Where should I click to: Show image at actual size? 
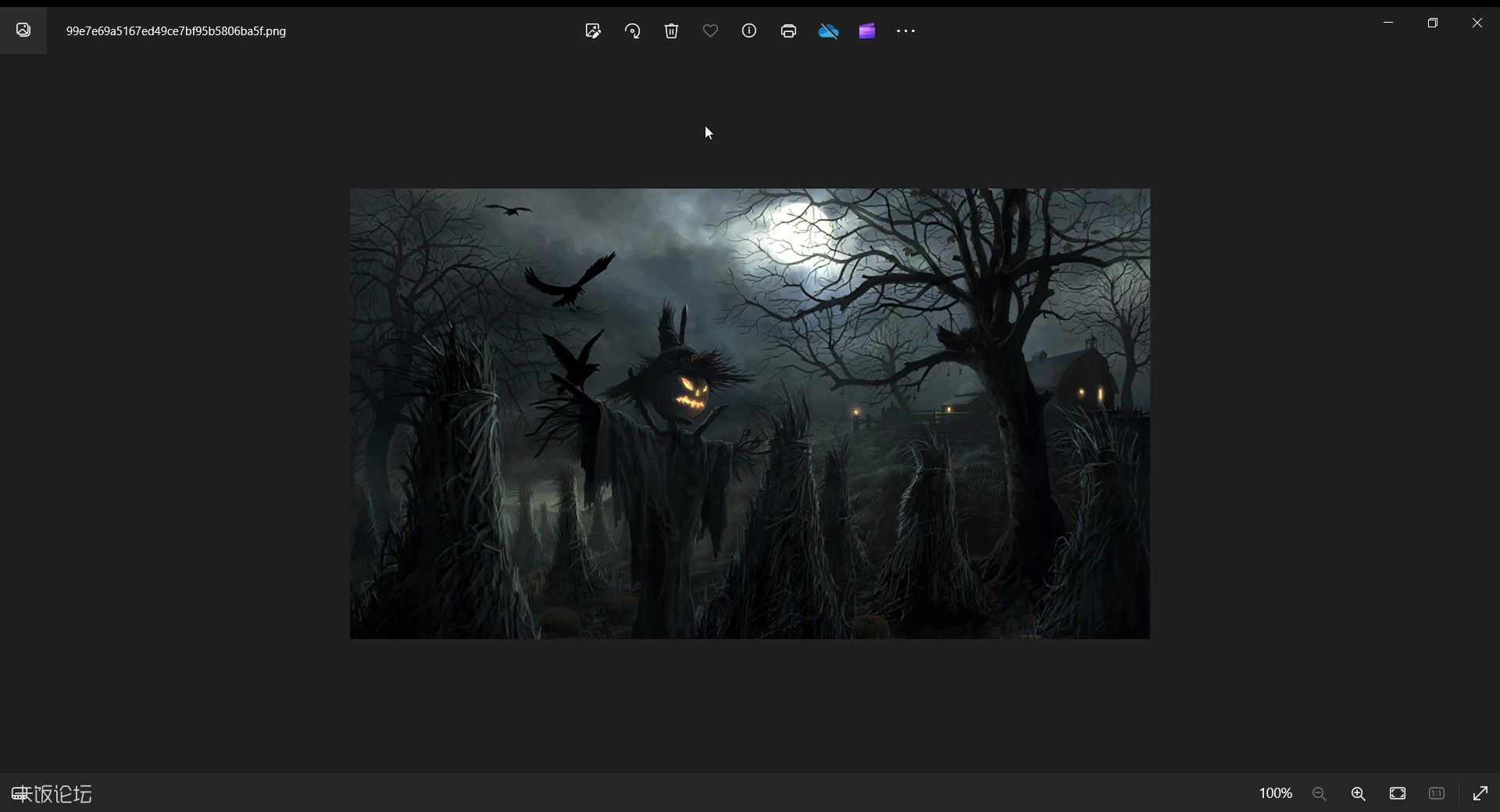coord(1437,793)
